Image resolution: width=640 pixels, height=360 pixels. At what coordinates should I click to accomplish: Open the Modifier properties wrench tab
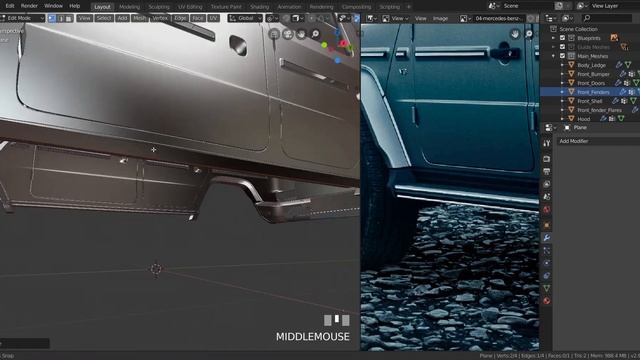click(x=547, y=238)
